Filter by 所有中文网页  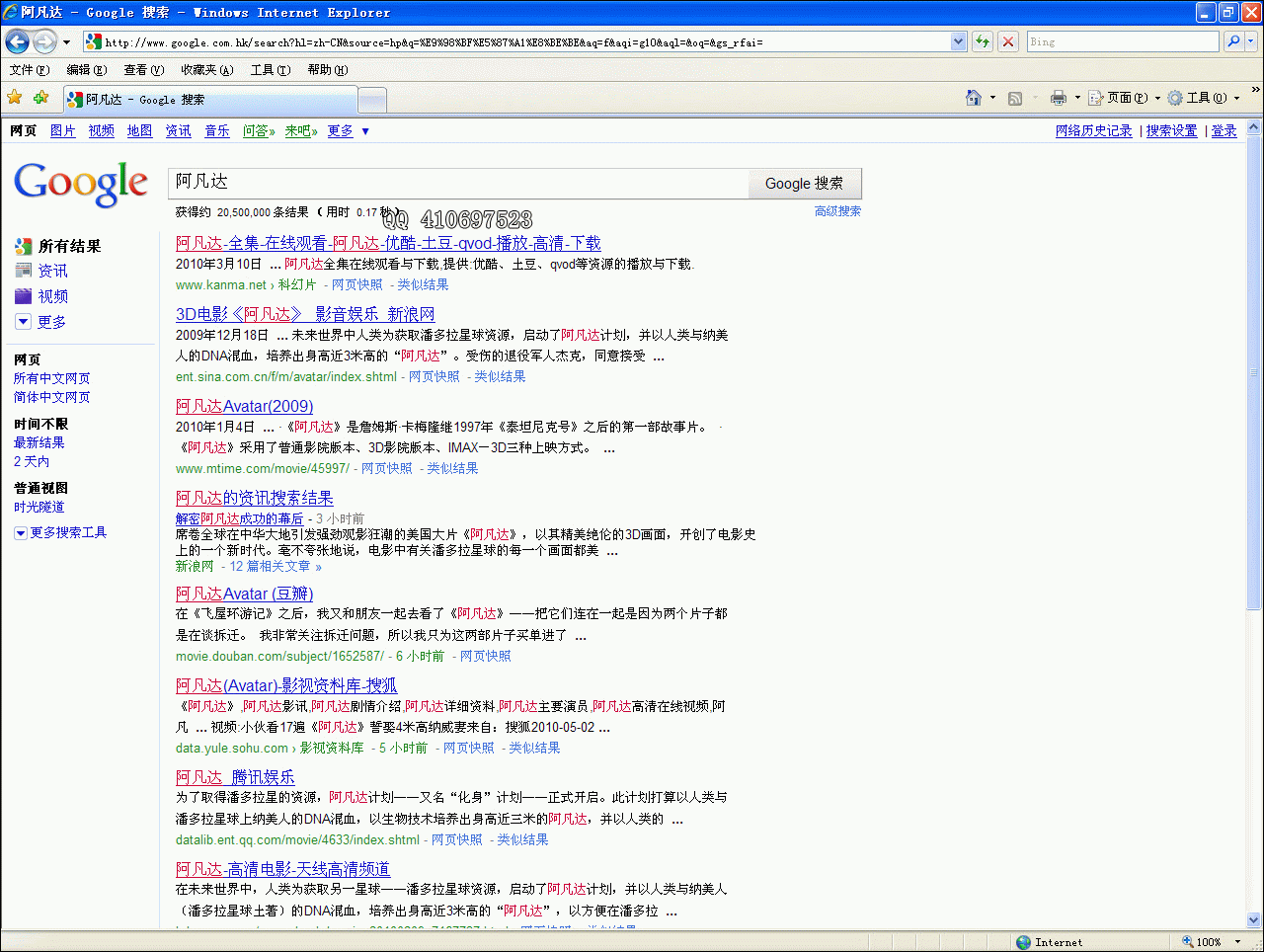tap(52, 378)
